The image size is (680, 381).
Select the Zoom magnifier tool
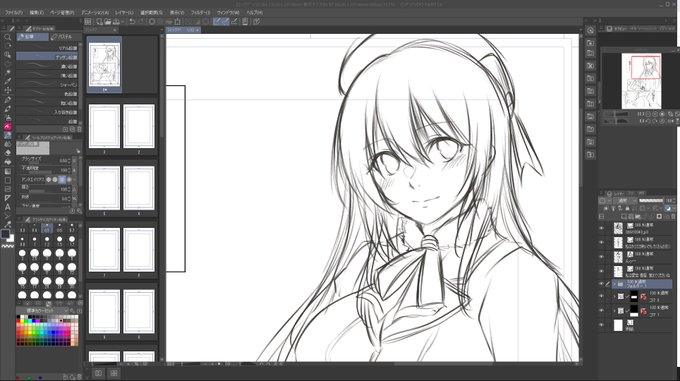click(7, 37)
